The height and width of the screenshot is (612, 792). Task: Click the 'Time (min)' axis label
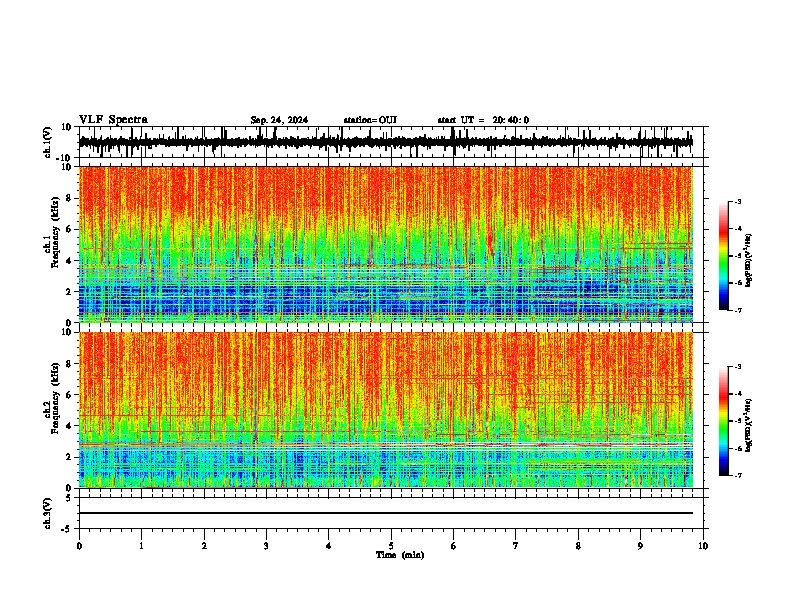click(400, 555)
